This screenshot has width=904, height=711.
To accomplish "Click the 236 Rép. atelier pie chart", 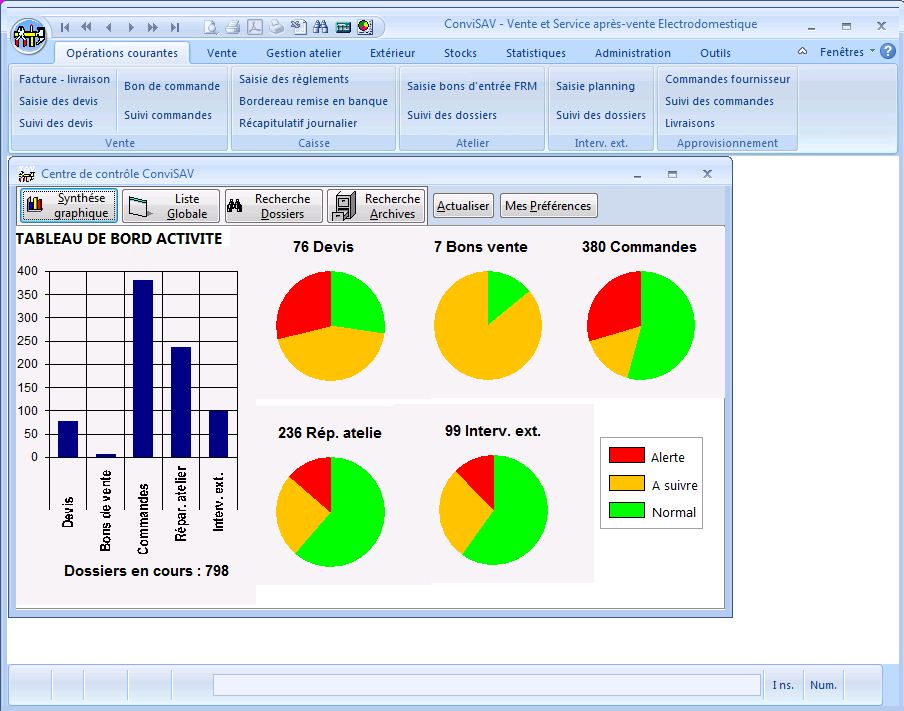I will (330, 511).
